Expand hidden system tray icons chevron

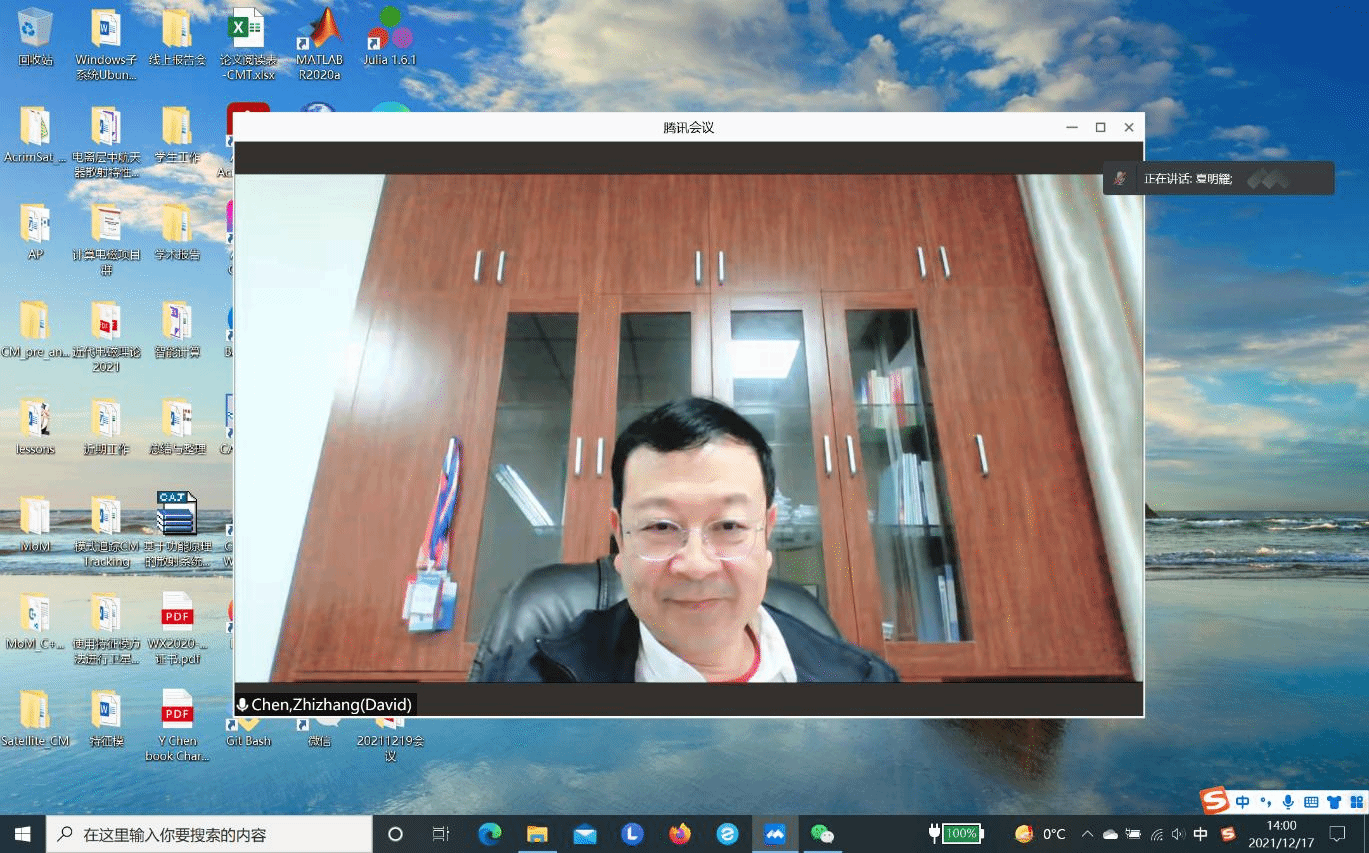[1087, 834]
